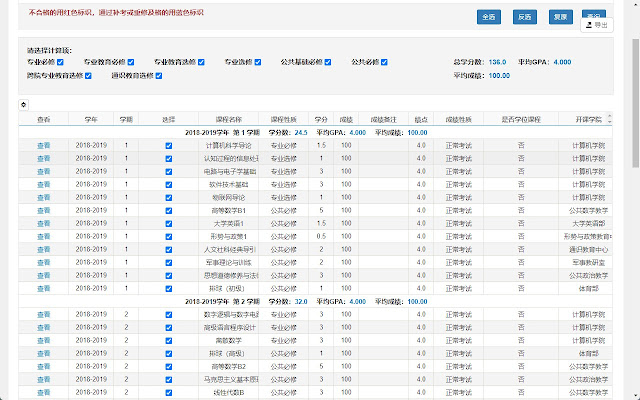Image resolution: width=640 pixels, height=400 pixels.
Task: Open 查看 link for 大学英语1
Action: (44, 223)
